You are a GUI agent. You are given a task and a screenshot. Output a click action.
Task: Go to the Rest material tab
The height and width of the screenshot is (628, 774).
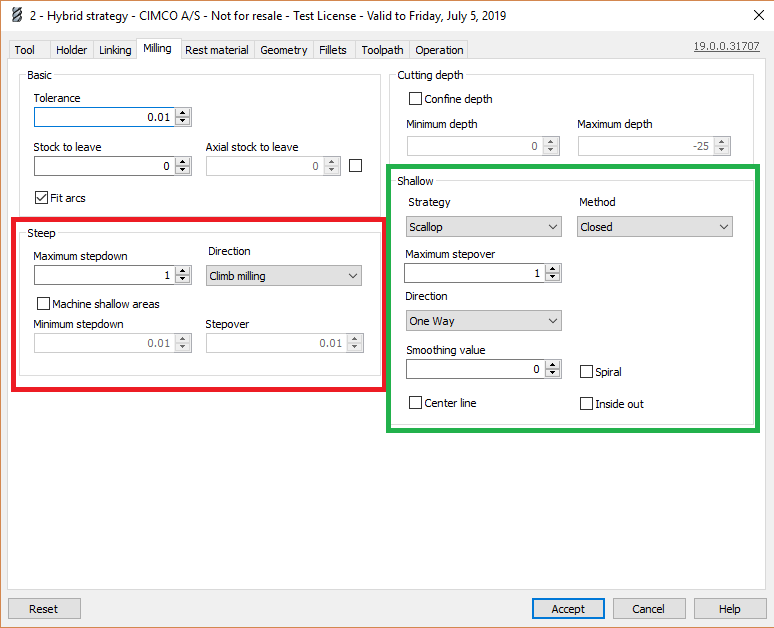coord(217,50)
